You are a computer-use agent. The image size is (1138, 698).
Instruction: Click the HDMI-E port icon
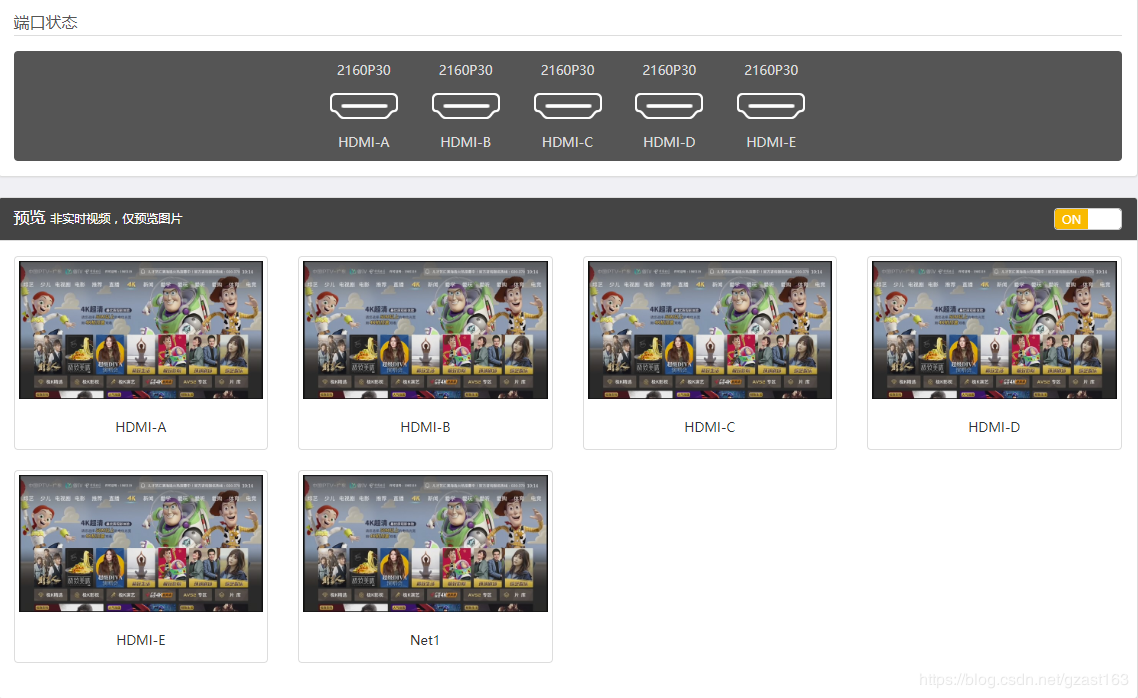[771, 106]
